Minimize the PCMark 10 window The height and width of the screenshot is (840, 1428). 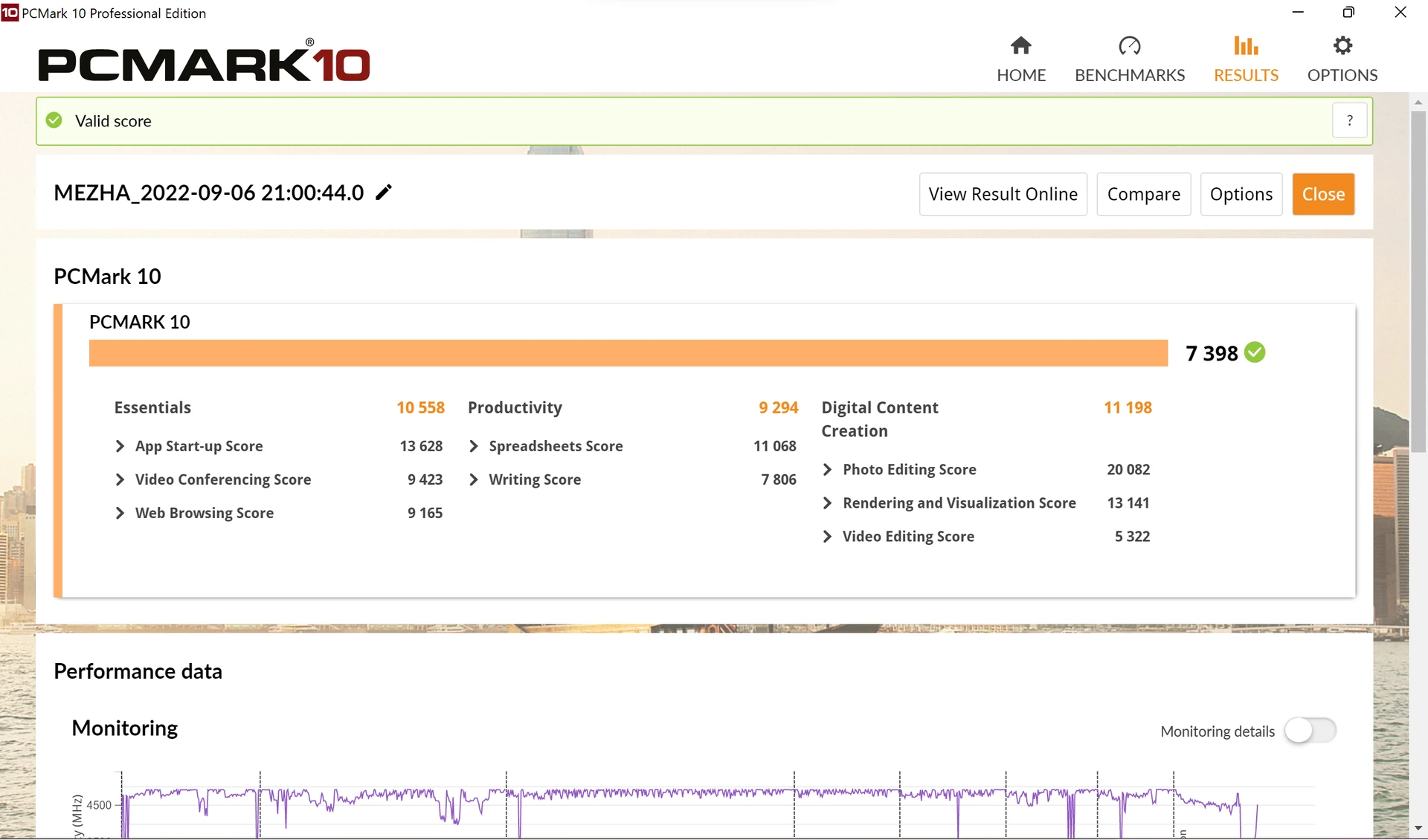tap(1298, 12)
